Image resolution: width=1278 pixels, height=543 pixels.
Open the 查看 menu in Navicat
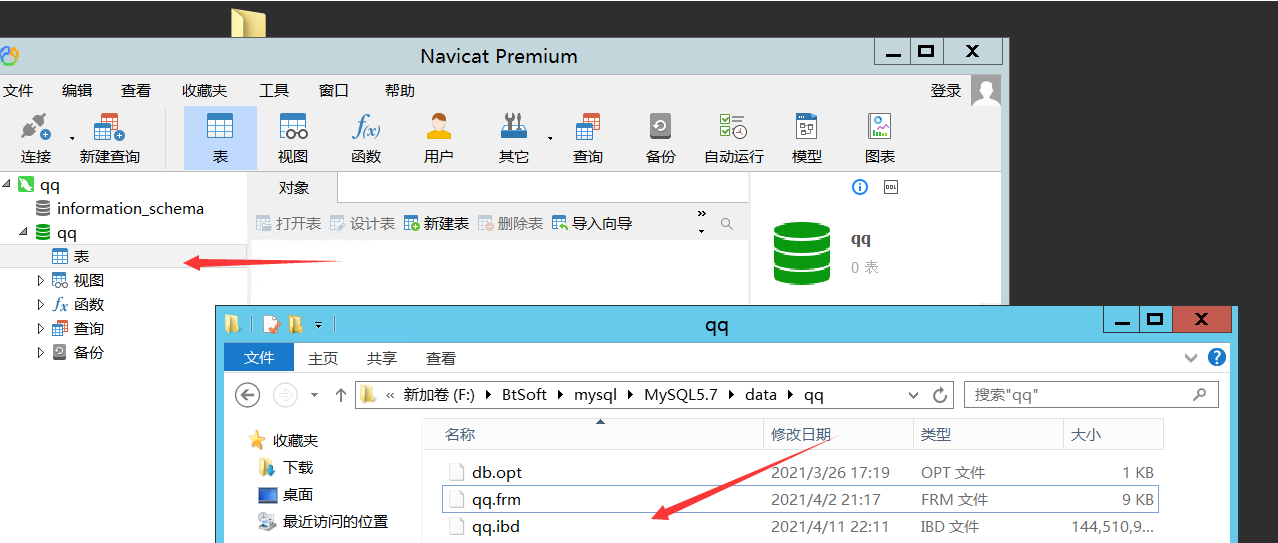[136, 90]
